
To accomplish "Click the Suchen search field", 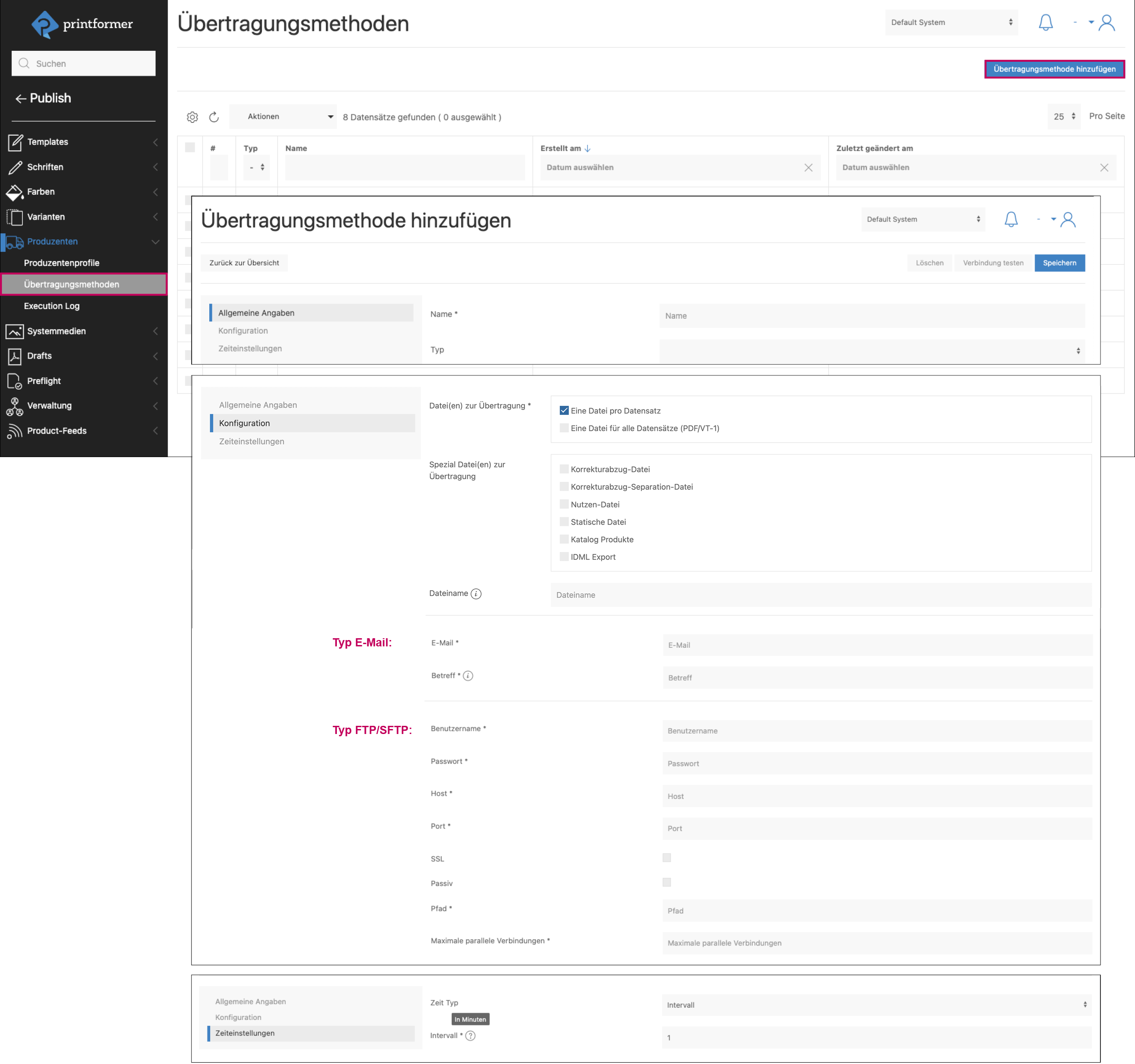I will (x=84, y=64).
